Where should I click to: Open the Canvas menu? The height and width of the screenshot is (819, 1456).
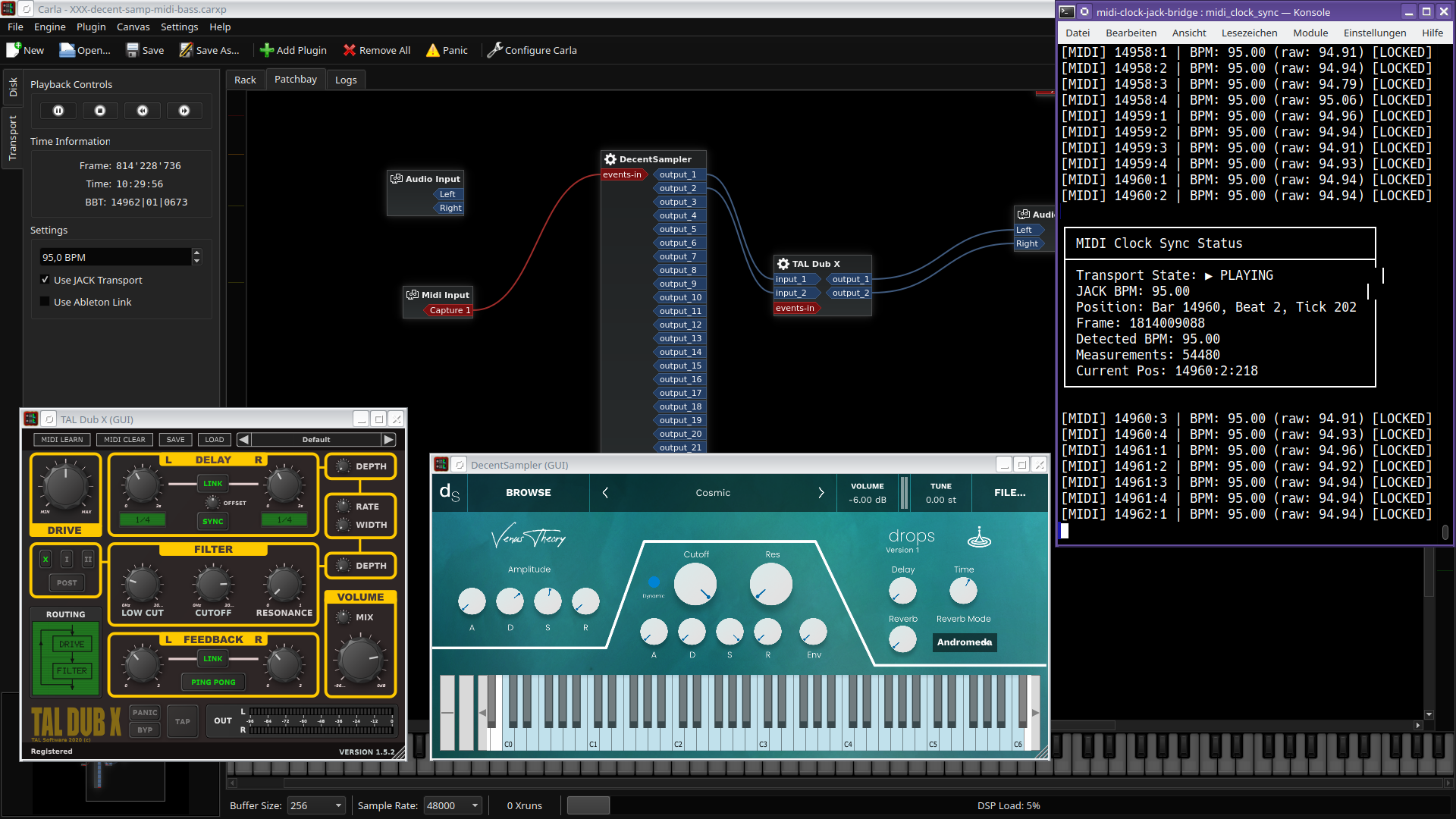tap(133, 27)
